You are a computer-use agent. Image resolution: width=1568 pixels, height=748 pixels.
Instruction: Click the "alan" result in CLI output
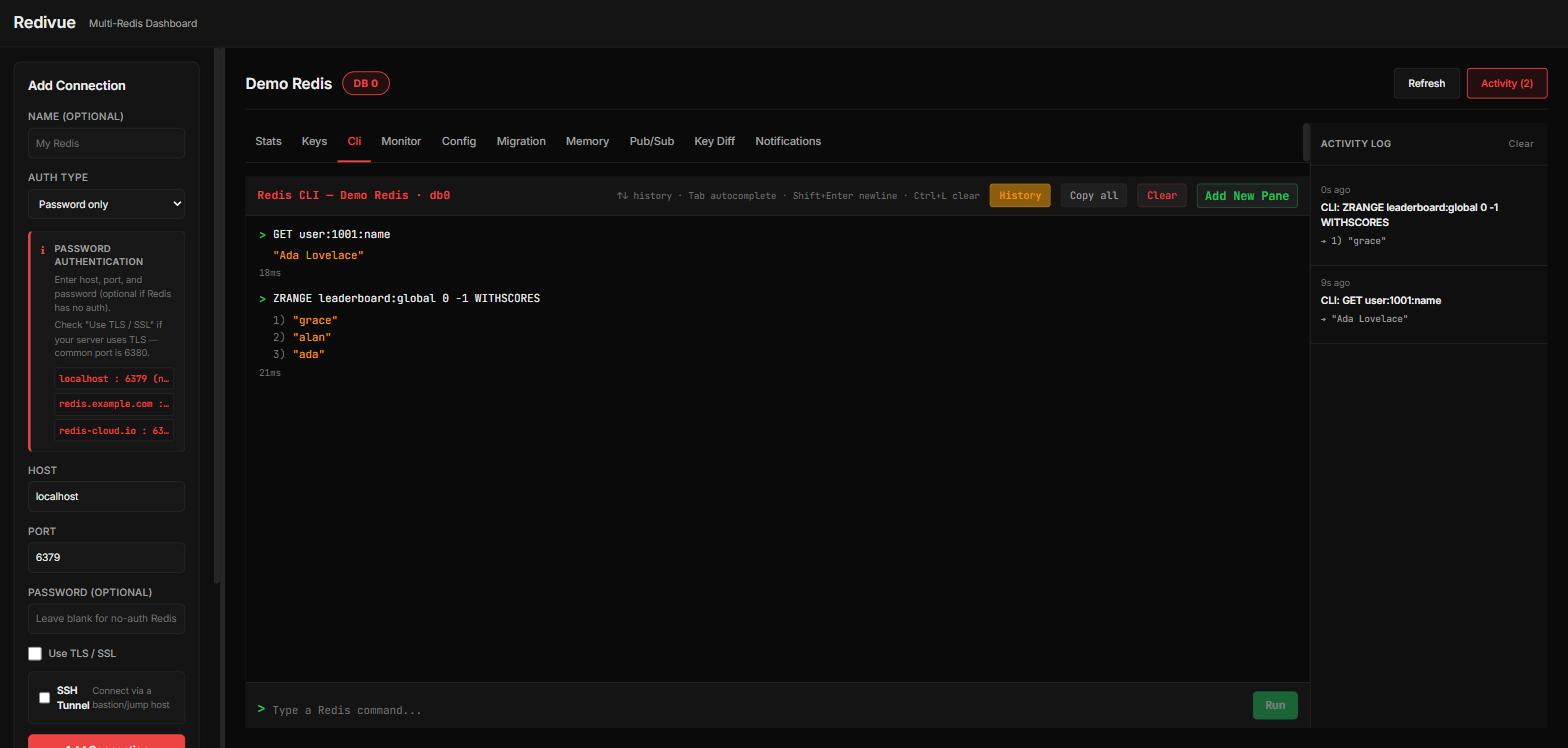[312, 337]
